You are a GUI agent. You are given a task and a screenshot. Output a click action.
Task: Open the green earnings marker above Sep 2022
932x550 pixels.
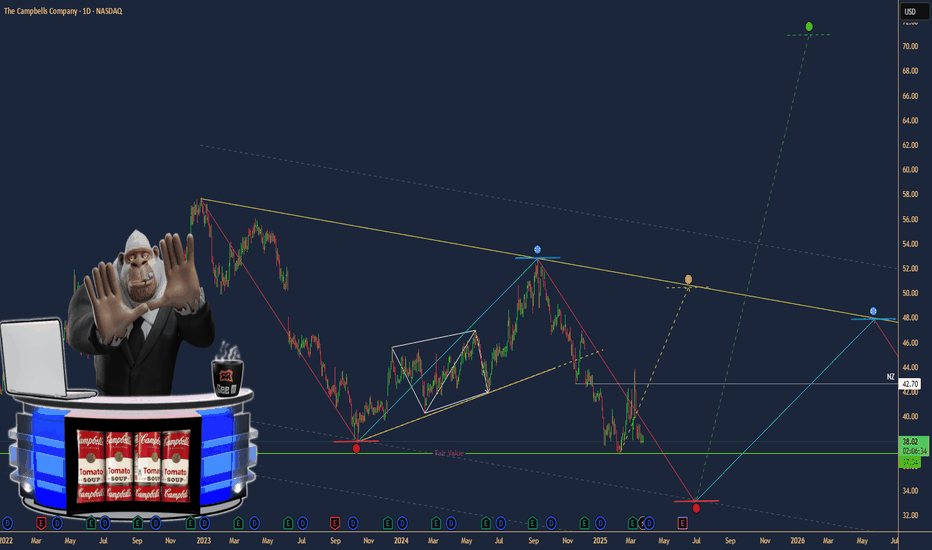[137, 523]
